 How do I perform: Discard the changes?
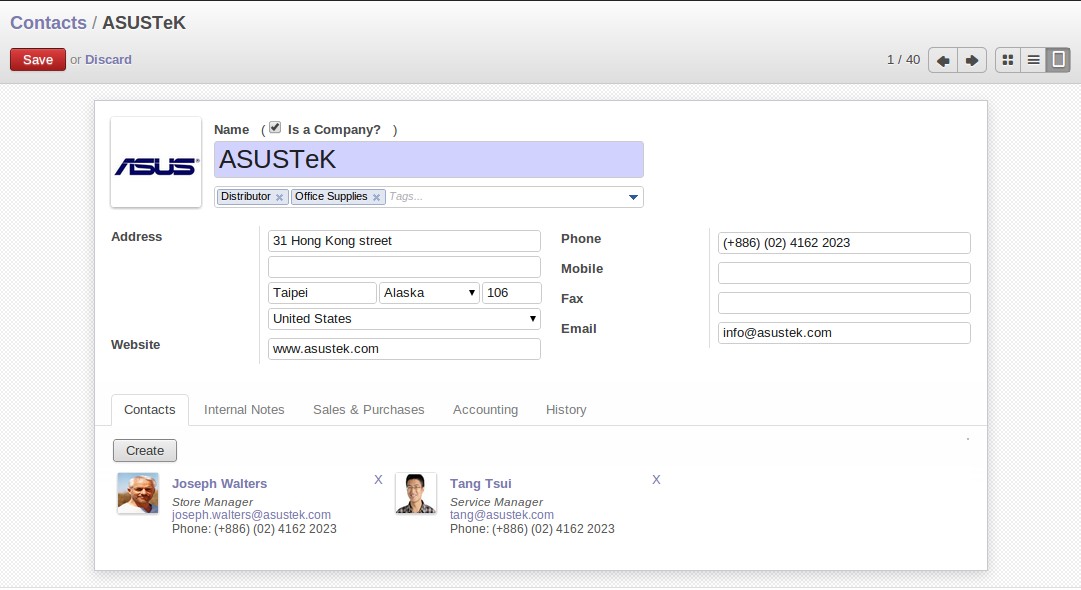click(x=108, y=59)
